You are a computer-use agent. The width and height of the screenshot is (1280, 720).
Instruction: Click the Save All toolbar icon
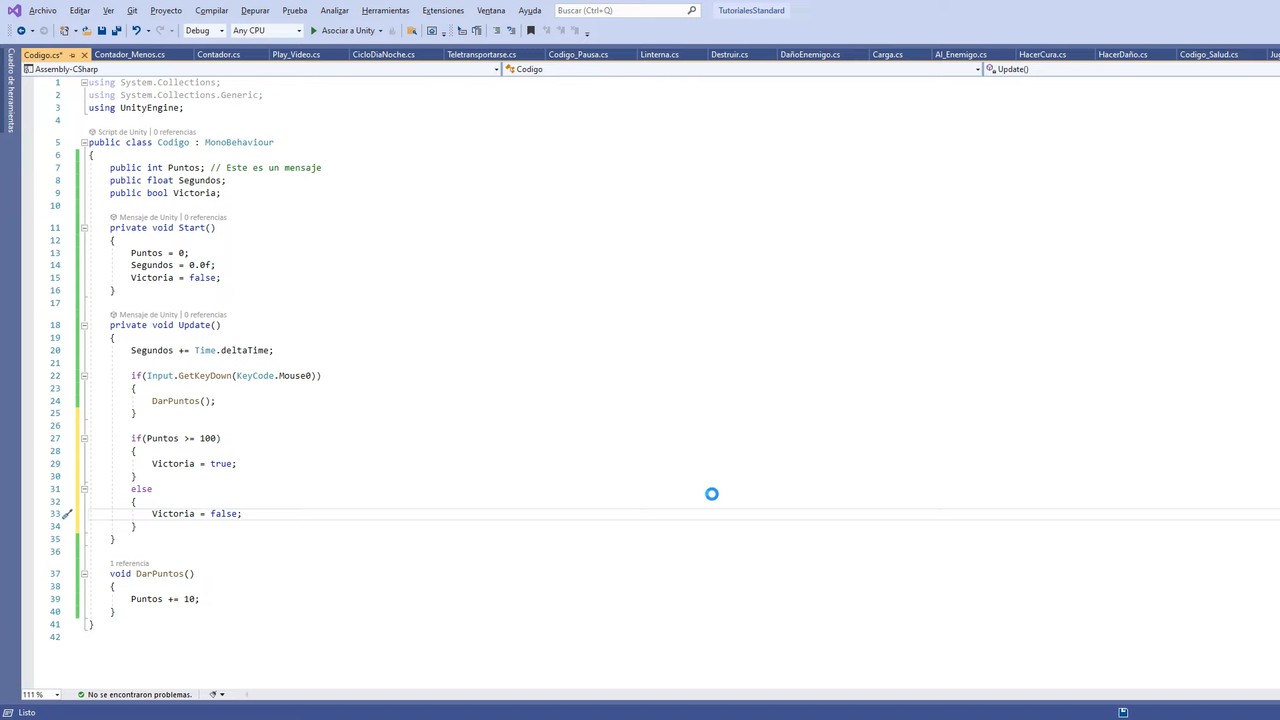(116, 30)
